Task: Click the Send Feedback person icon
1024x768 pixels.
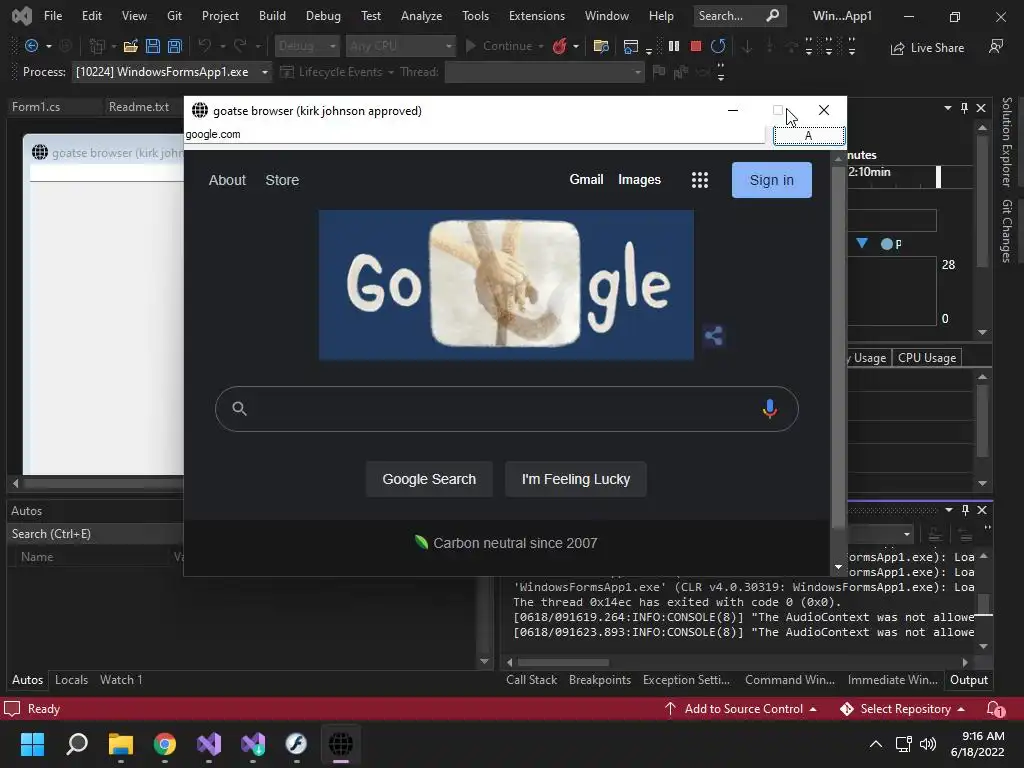Action: [x=996, y=46]
